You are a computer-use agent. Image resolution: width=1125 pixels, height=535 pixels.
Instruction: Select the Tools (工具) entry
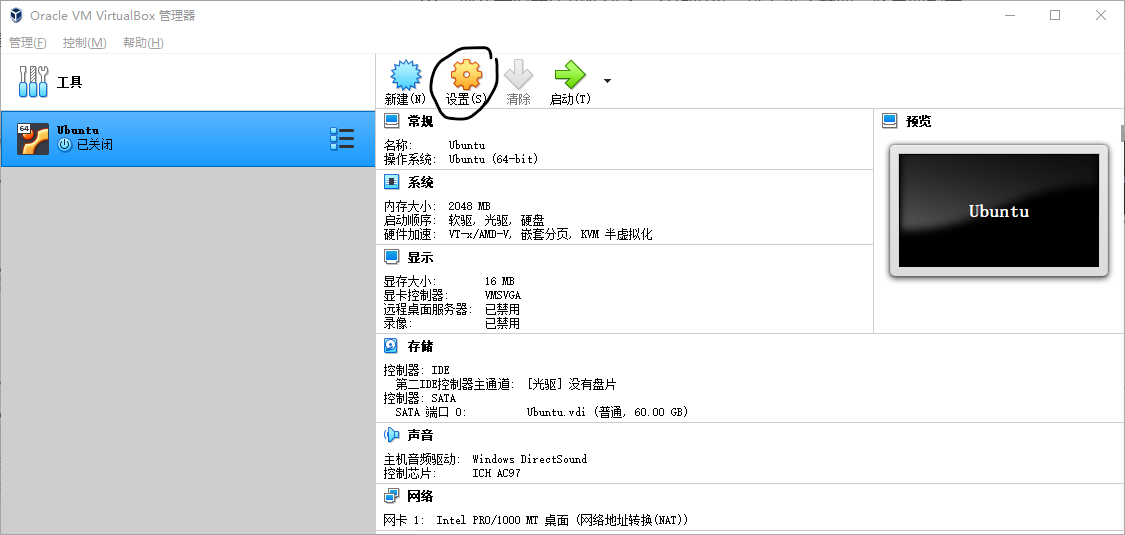(187, 82)
